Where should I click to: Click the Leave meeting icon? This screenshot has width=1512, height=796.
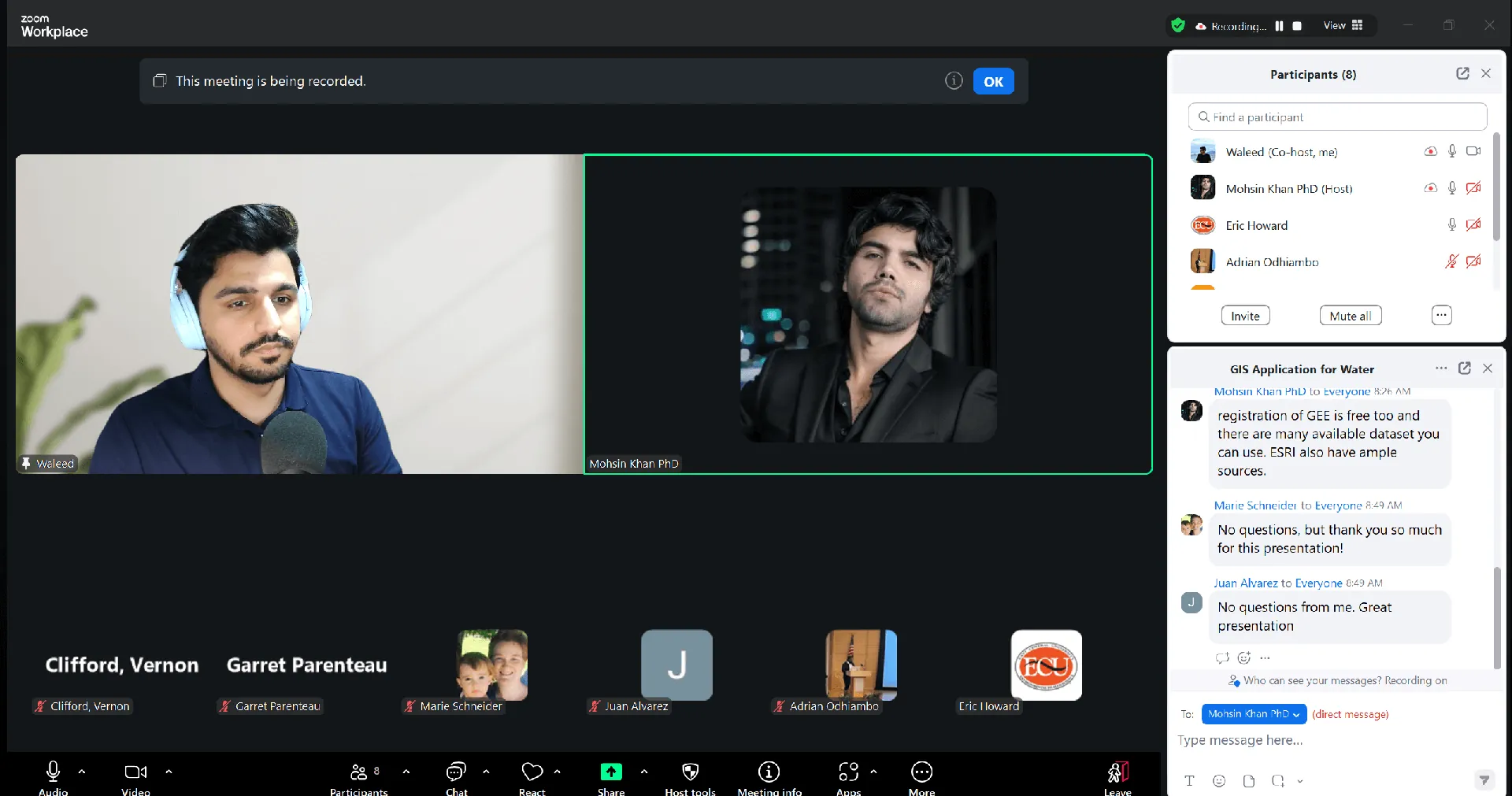1117,772
